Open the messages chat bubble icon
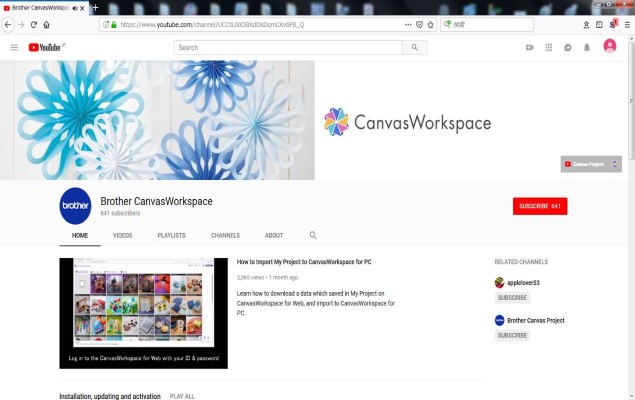The height and width of the screenshot is (400, 635). click(568, 47)
